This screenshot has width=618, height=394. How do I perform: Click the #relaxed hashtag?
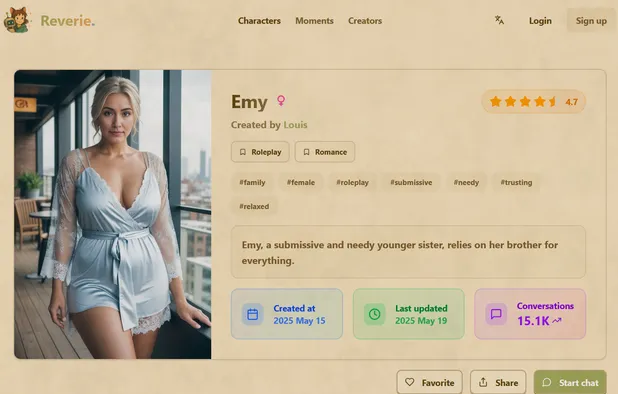pos(254,206)
